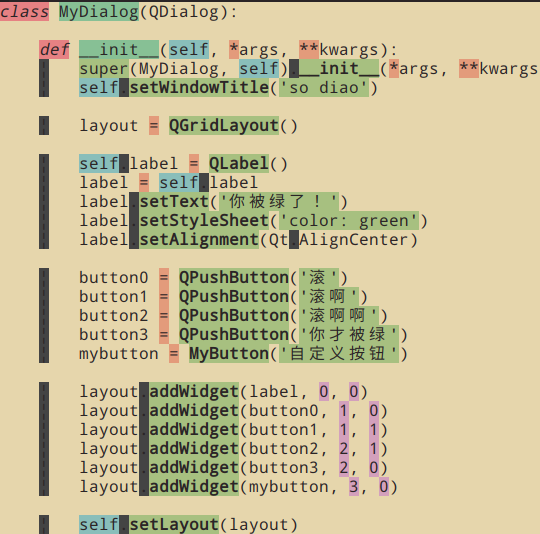This screenshot has width=540, height=534.
Task: Click '滚' string on button0 line
Action: pos(319,277)
